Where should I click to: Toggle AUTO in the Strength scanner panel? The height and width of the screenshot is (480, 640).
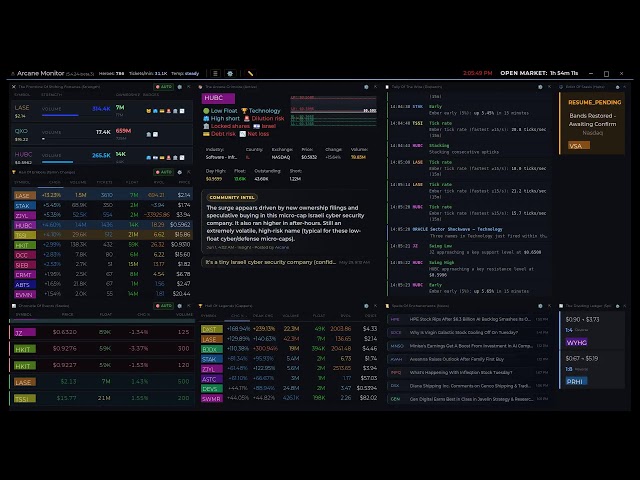[164, 87]
